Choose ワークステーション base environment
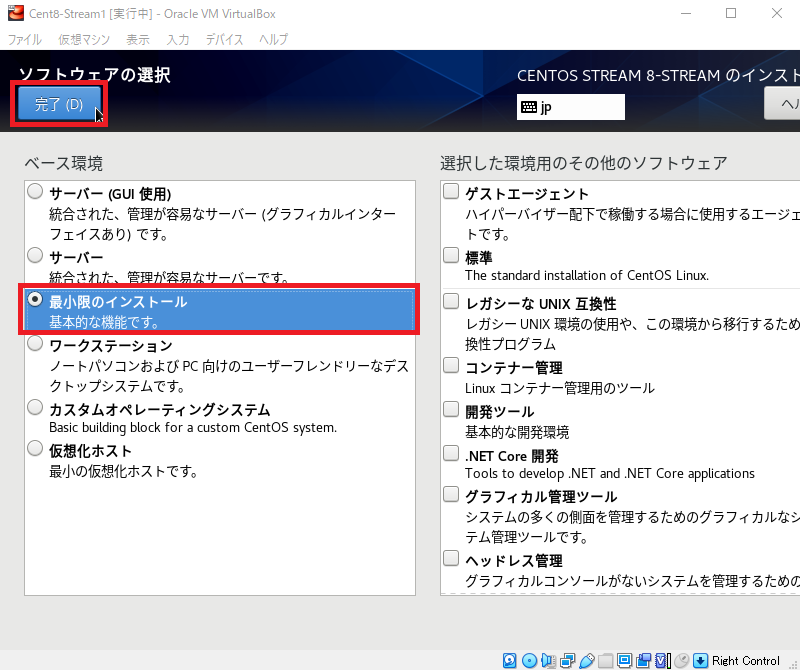Screen dimensions: 800x670 35,343
